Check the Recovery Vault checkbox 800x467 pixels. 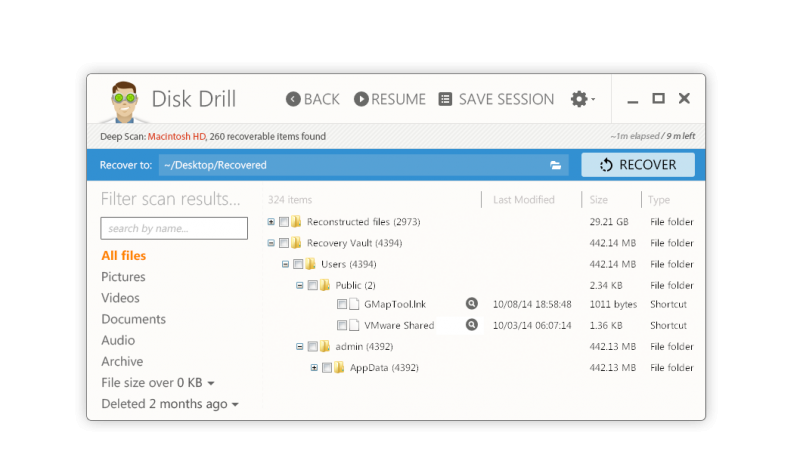[284, 243]
